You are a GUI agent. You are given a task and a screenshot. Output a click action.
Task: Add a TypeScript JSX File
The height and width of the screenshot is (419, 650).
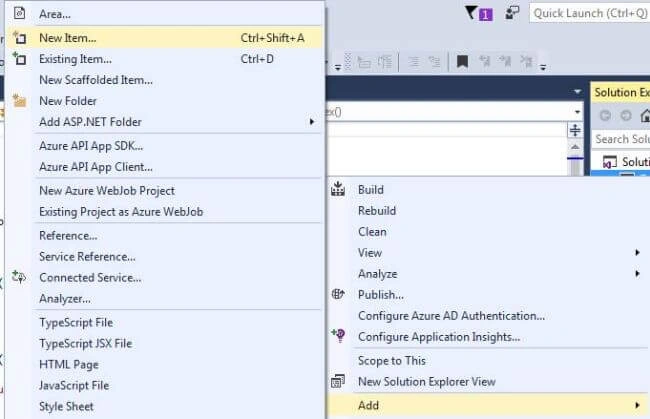point(164,344)
